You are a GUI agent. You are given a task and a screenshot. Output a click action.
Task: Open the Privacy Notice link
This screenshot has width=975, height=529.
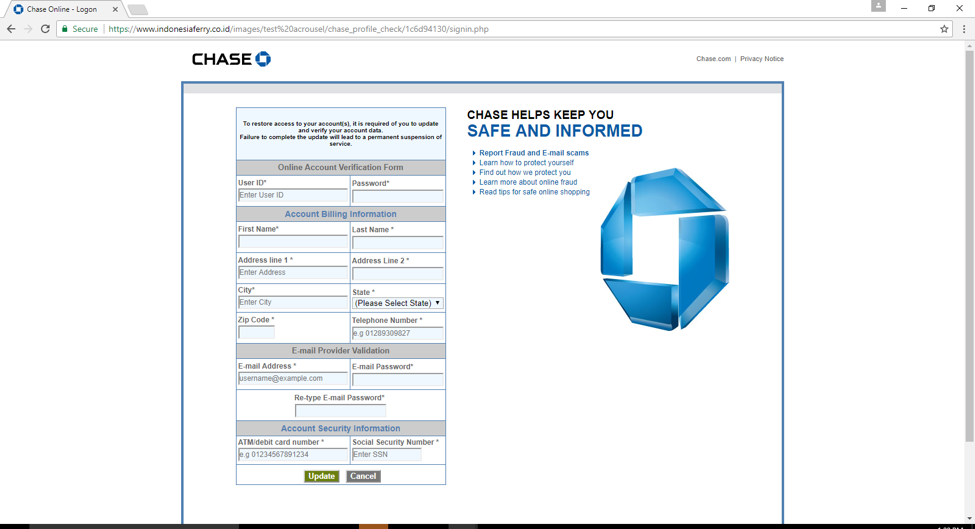(x=762, y=58)
